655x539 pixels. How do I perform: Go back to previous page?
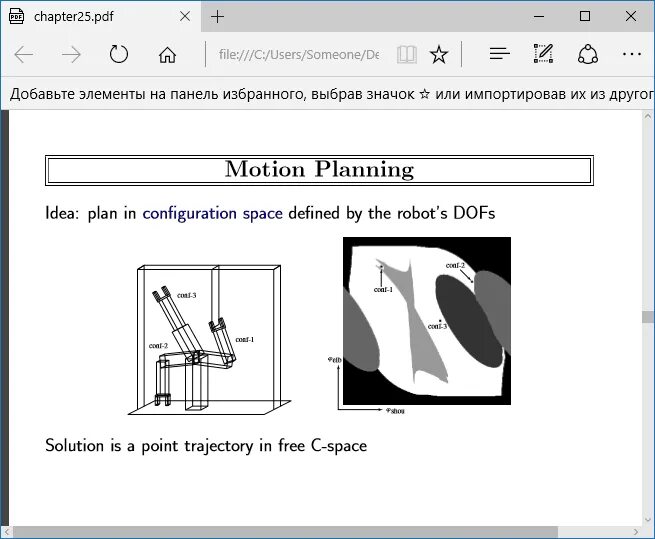tap(23, 54)
